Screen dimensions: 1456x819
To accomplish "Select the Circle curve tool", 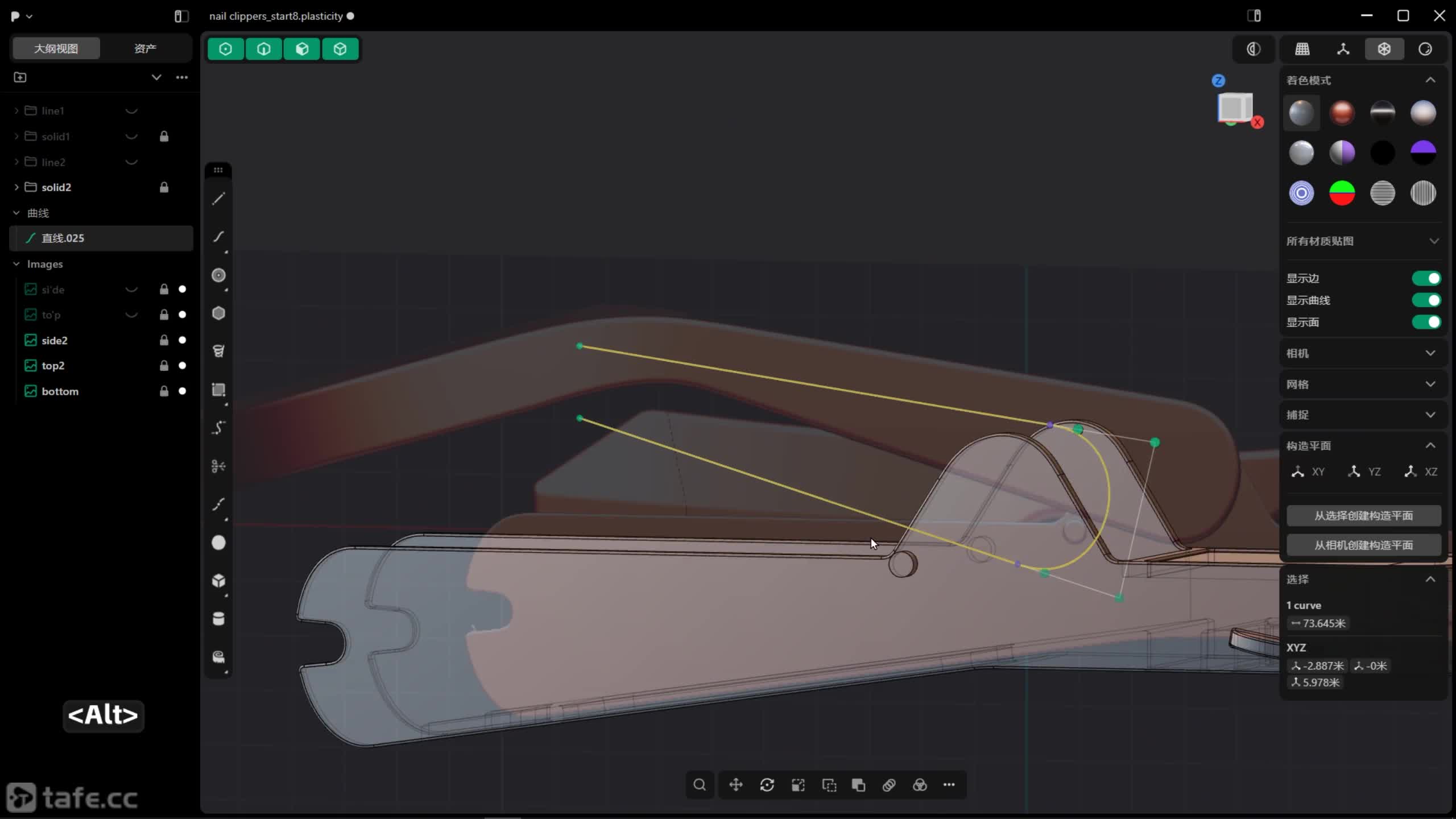I will tap(218, 275).
